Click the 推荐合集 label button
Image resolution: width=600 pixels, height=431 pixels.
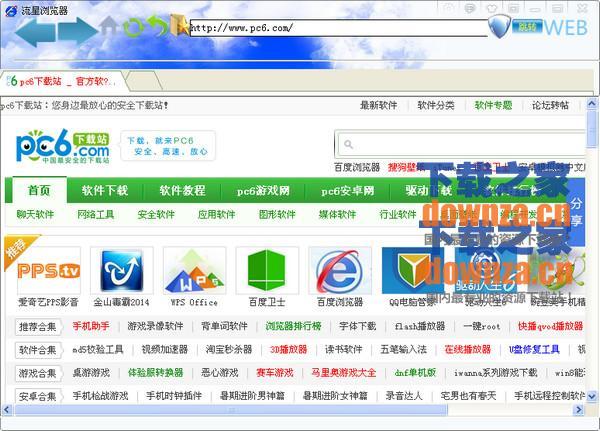(x=38, y=327)
